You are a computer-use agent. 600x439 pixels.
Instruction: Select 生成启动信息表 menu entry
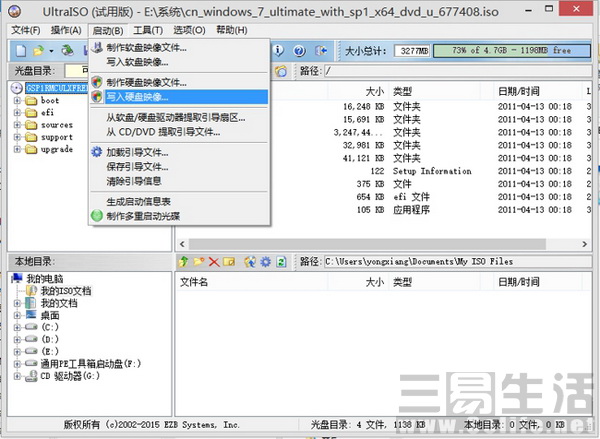[179, 201]
